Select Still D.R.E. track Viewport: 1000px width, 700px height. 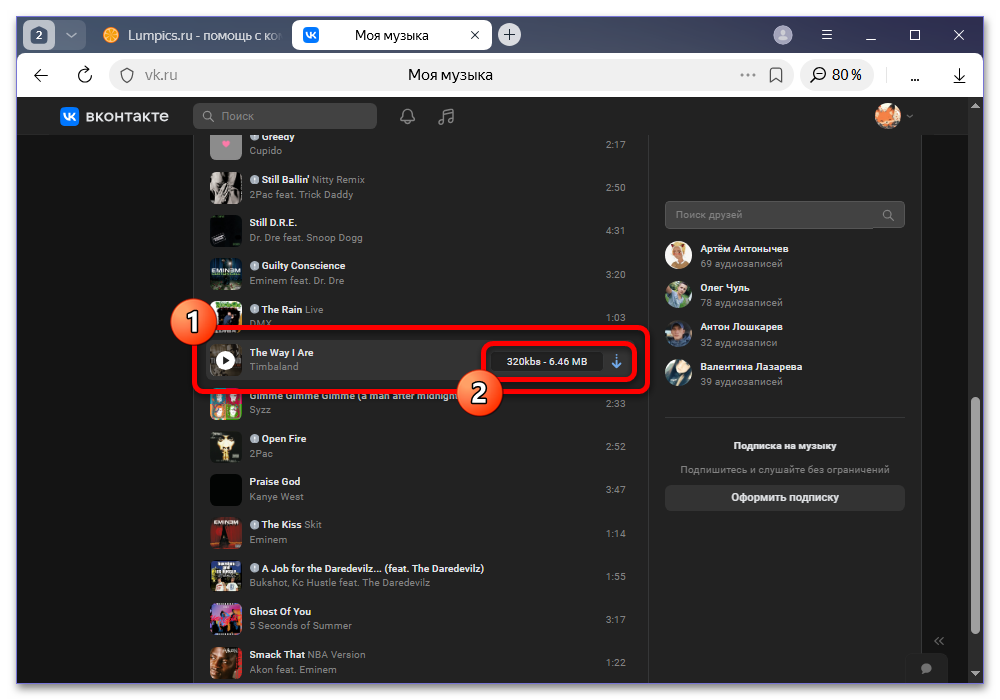point(420,230)
